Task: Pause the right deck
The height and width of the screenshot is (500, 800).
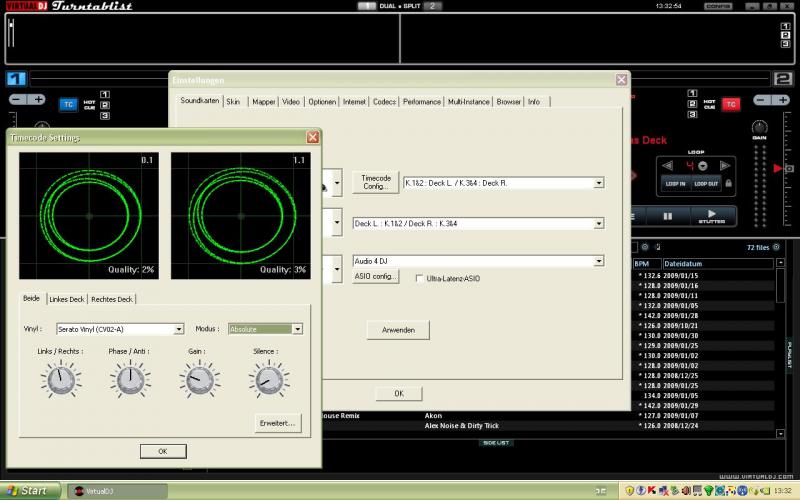Action: 667,216
